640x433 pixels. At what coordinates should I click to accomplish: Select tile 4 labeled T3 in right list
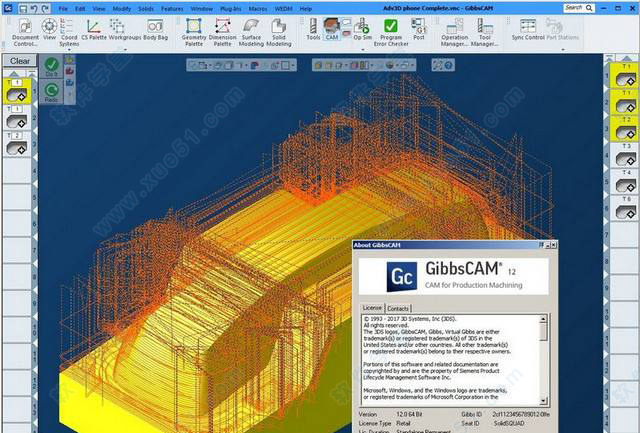625,155
